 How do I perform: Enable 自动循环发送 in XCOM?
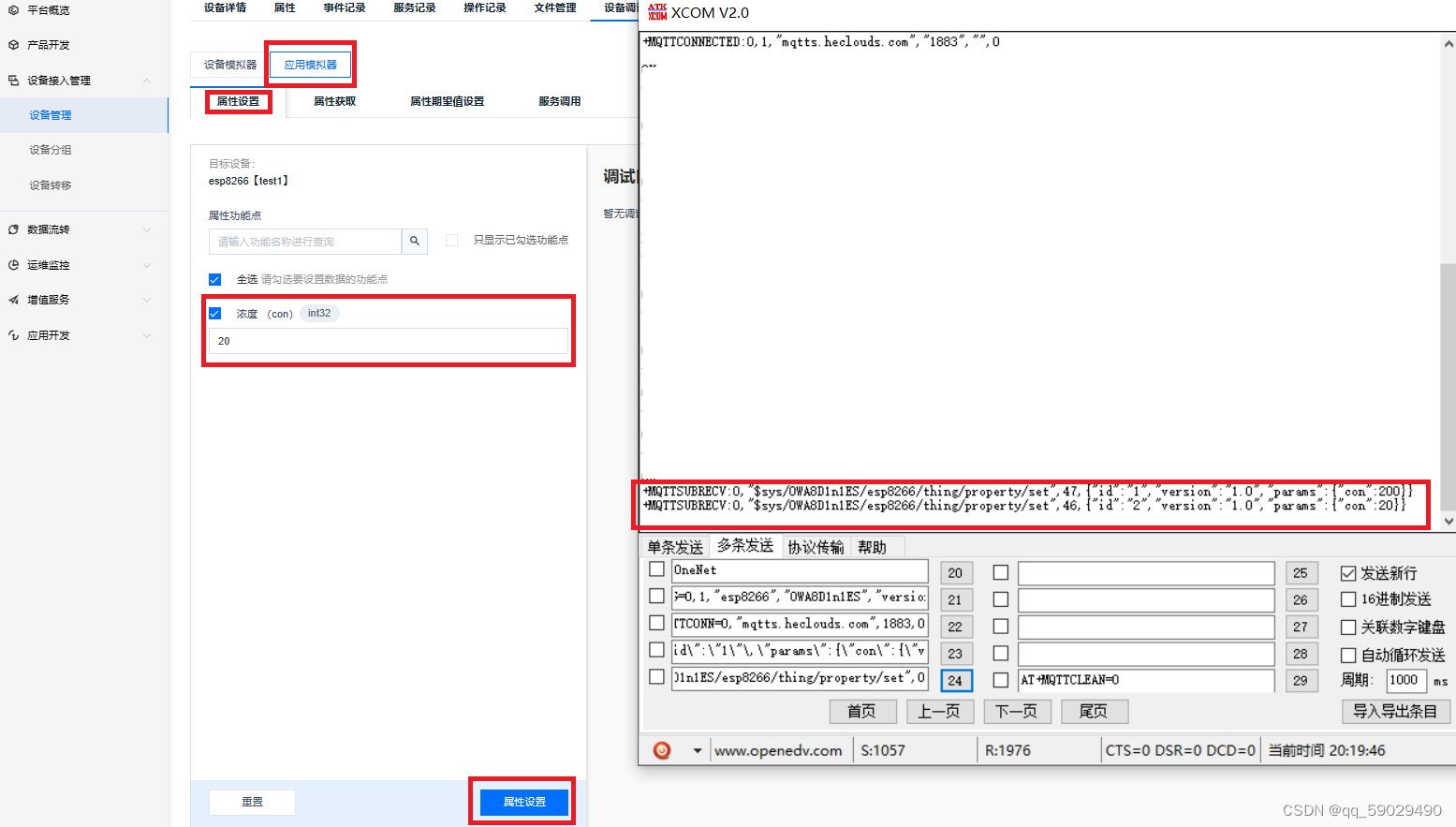coord(1348,655)
